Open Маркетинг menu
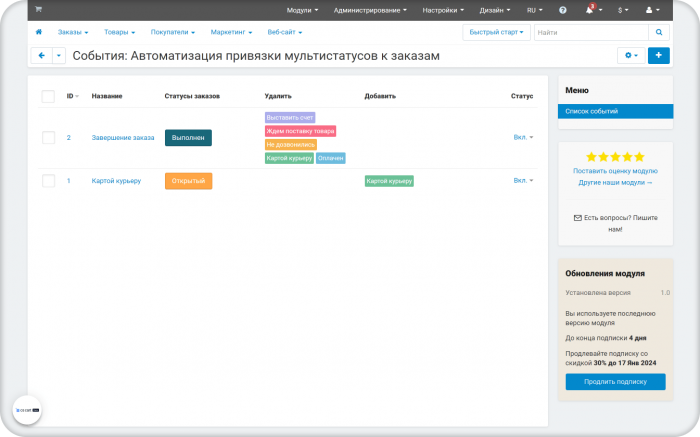 (x=231, y=32)
